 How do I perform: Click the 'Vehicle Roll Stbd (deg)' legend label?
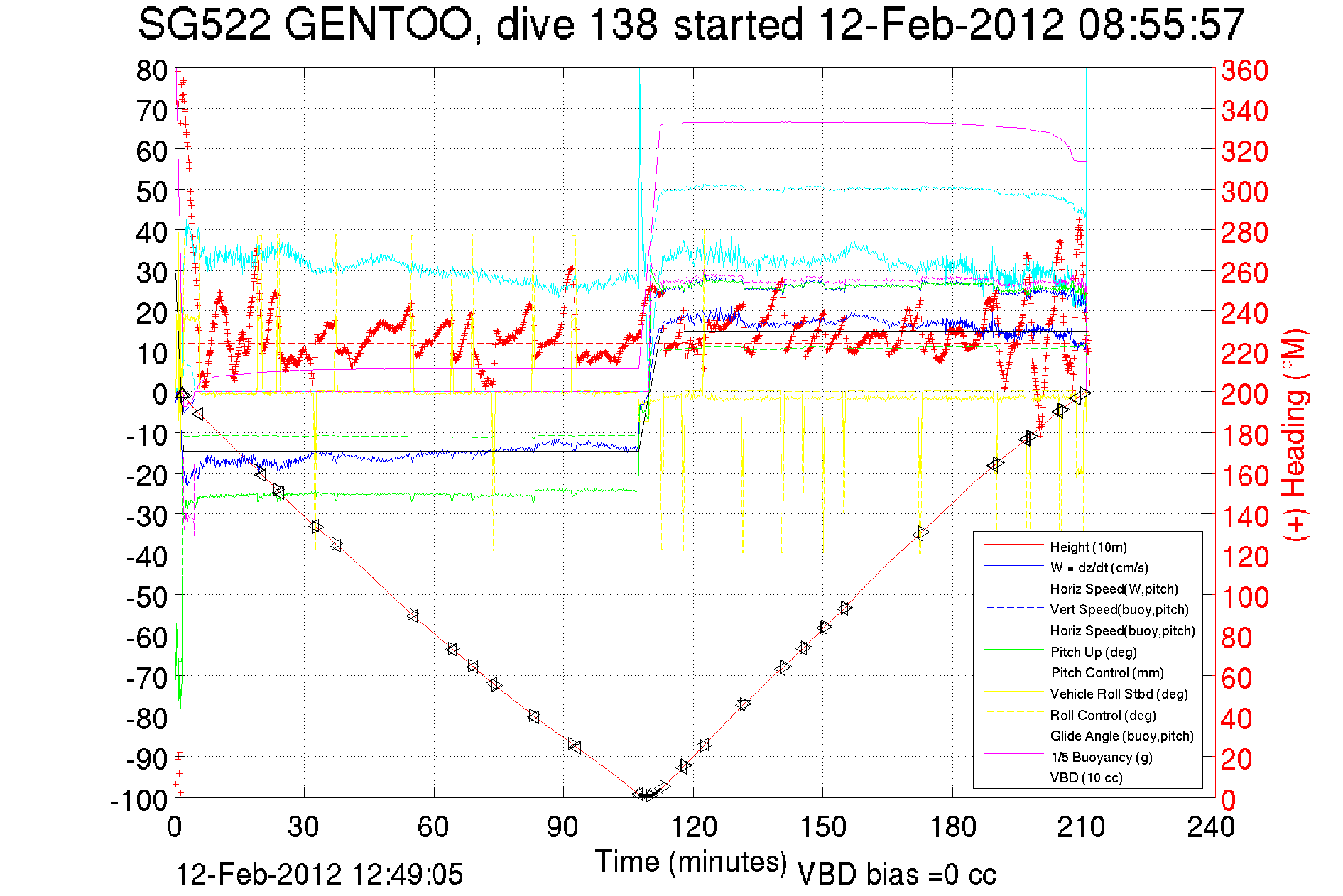pyautogui.click(x=1119, y=694)
